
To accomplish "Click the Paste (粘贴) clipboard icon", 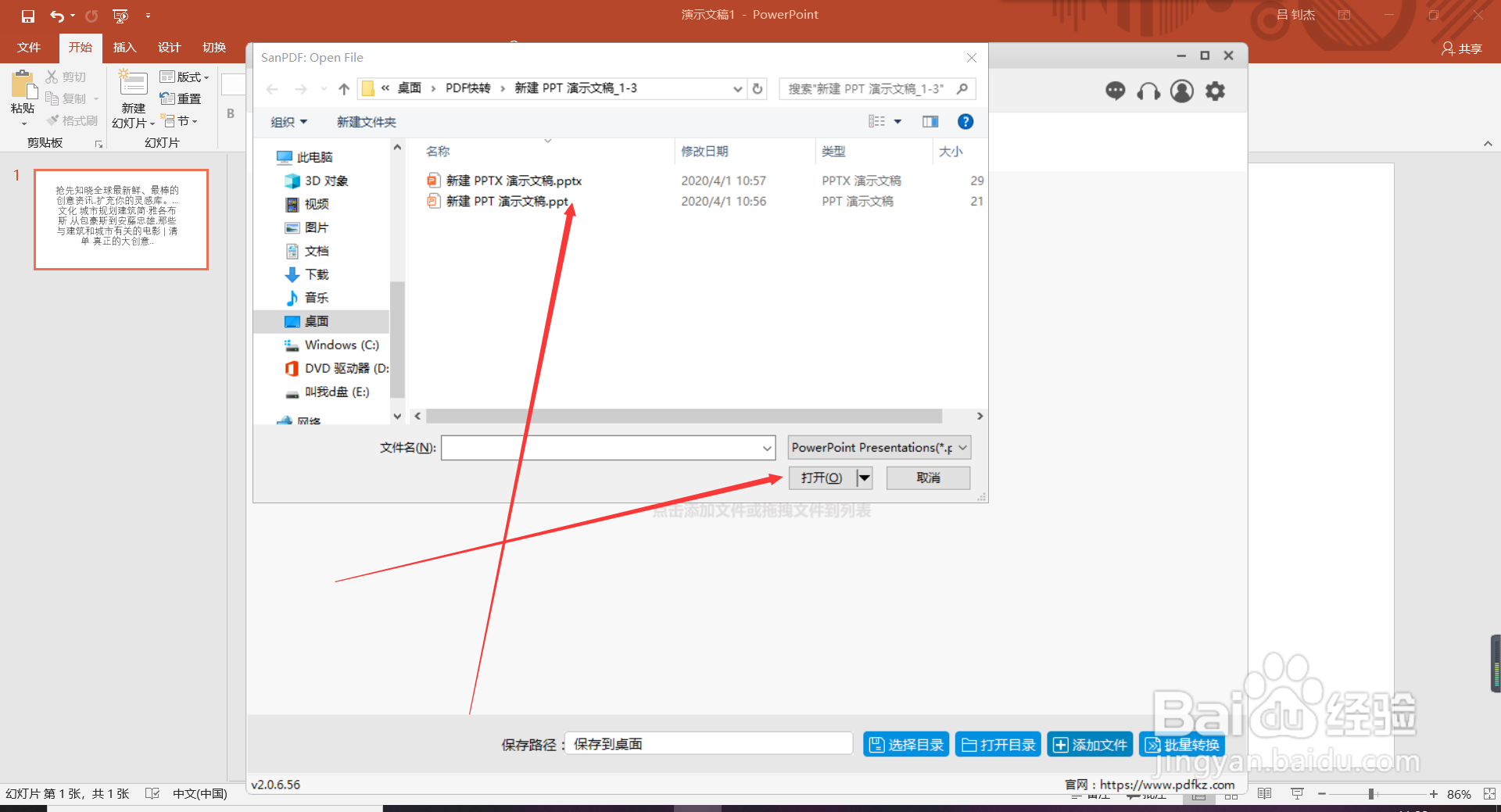I will 23,84.
